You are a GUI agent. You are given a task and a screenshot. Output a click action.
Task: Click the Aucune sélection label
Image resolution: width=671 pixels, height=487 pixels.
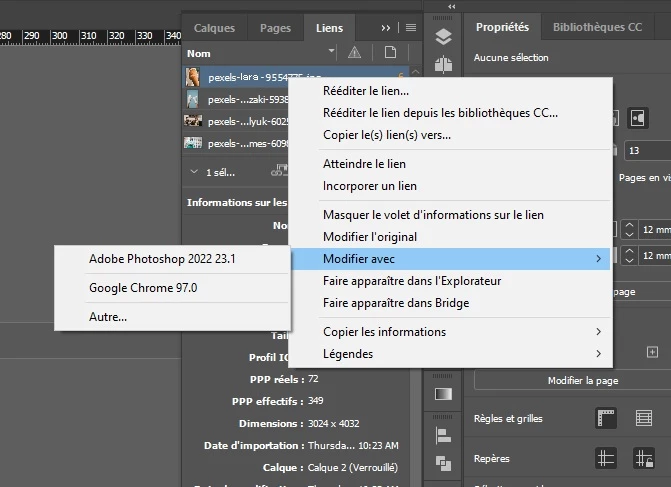(x=511, y=58)
